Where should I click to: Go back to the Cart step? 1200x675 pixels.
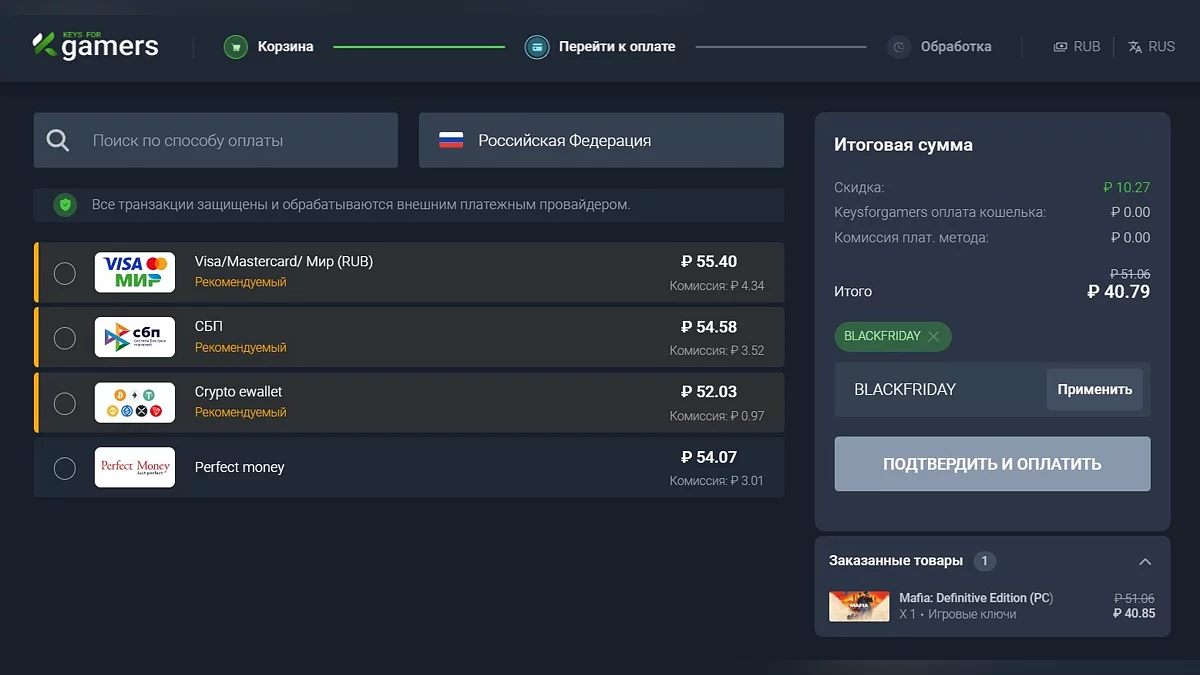pos(285,47)
